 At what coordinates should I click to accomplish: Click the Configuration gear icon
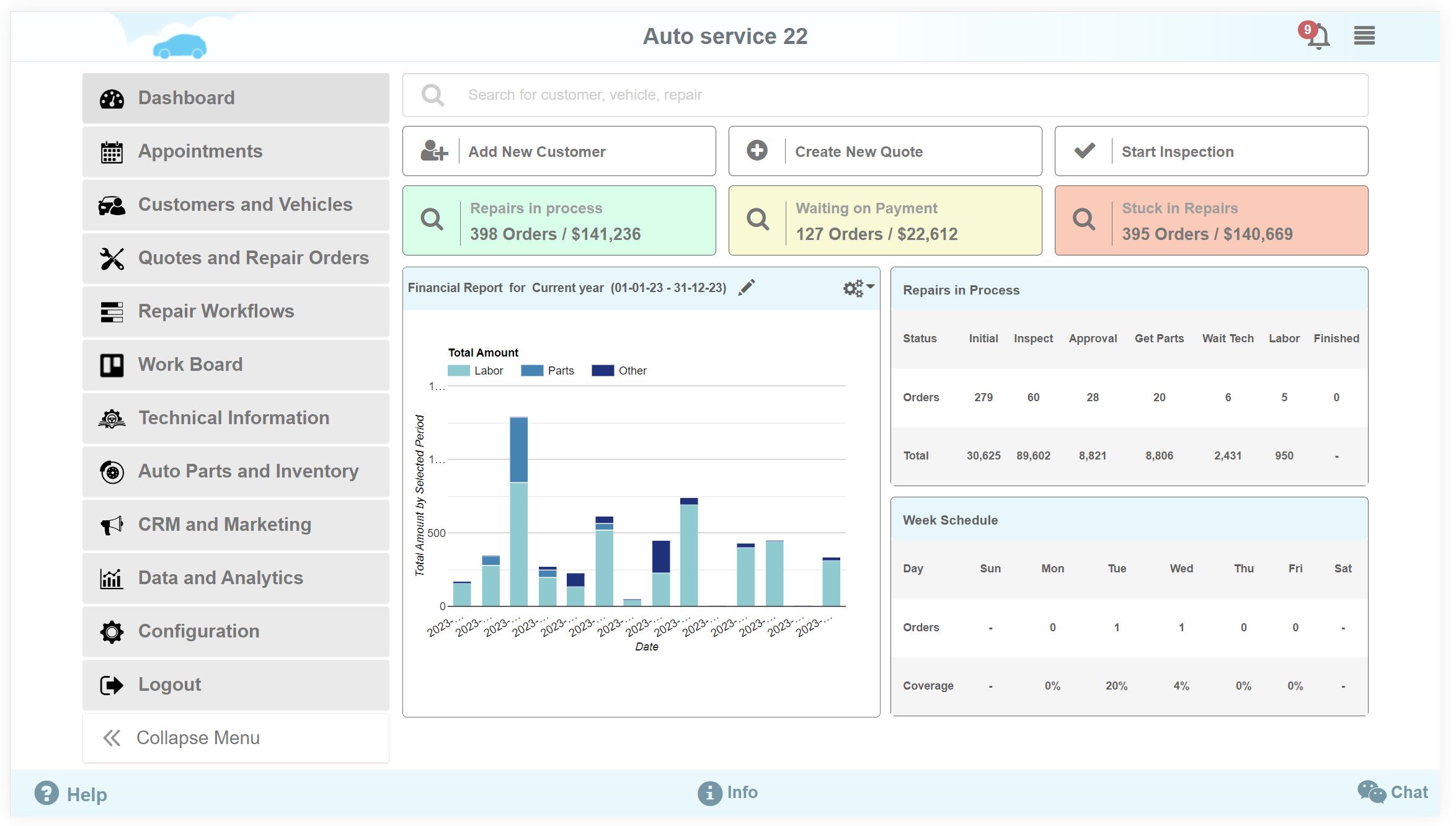(x=112, y=631)
